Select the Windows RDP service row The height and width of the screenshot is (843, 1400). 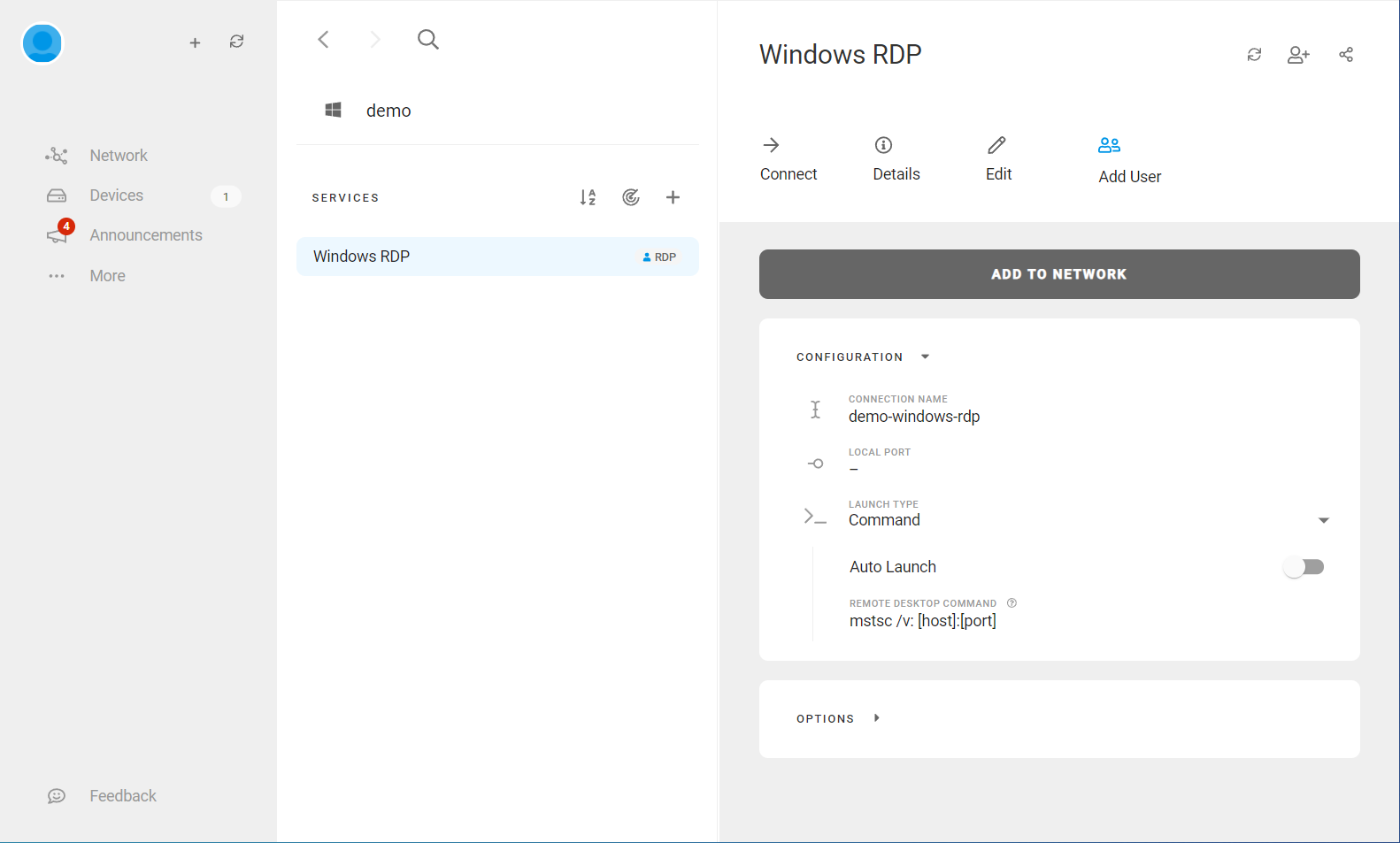tap(497, 257)
